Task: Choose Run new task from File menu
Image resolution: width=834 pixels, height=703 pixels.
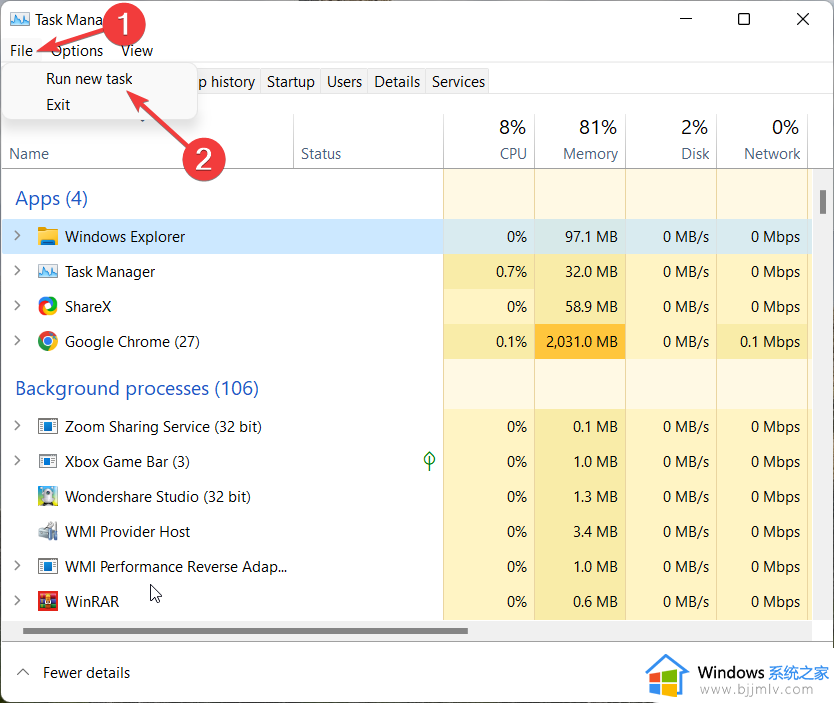Action: (89, 79)
